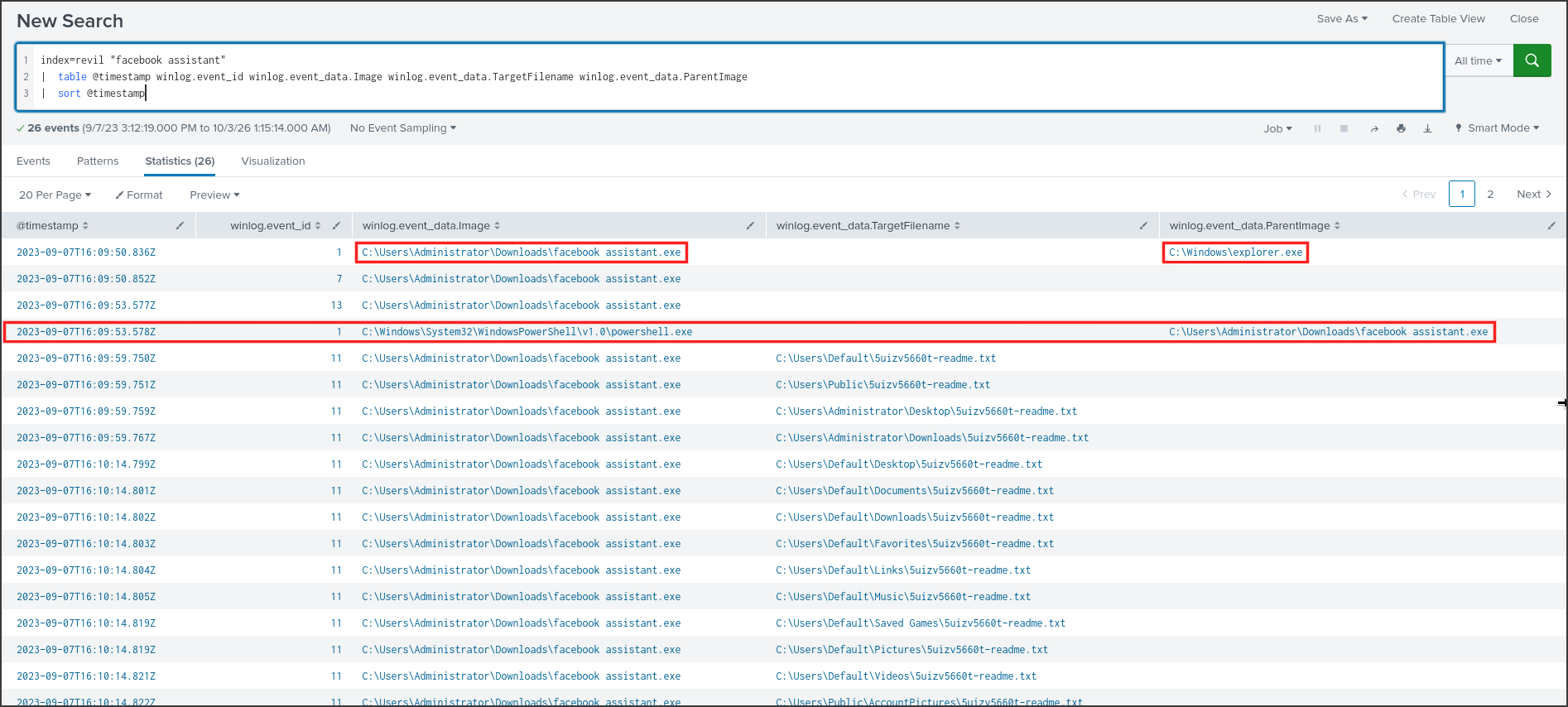
Task: Click C:\Users\Public\5uizv5660t-readme.txt cell
Action: pyautogui.click(x=883, y=385)
